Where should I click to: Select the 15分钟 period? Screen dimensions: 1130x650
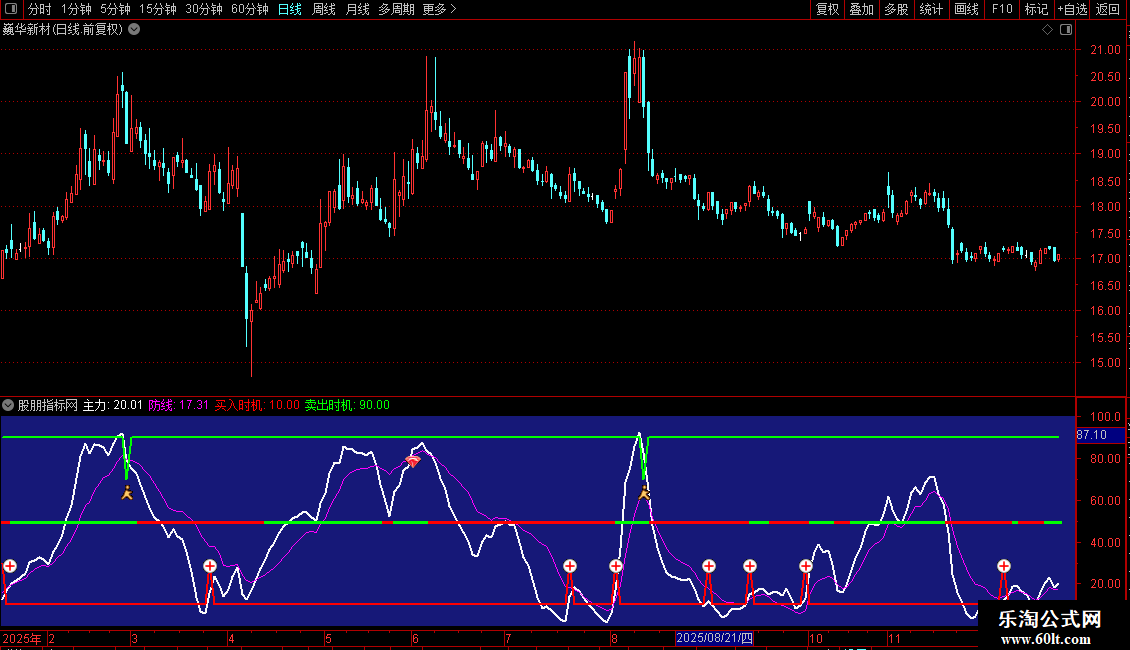pyautogui.click(x=157, y=9)
